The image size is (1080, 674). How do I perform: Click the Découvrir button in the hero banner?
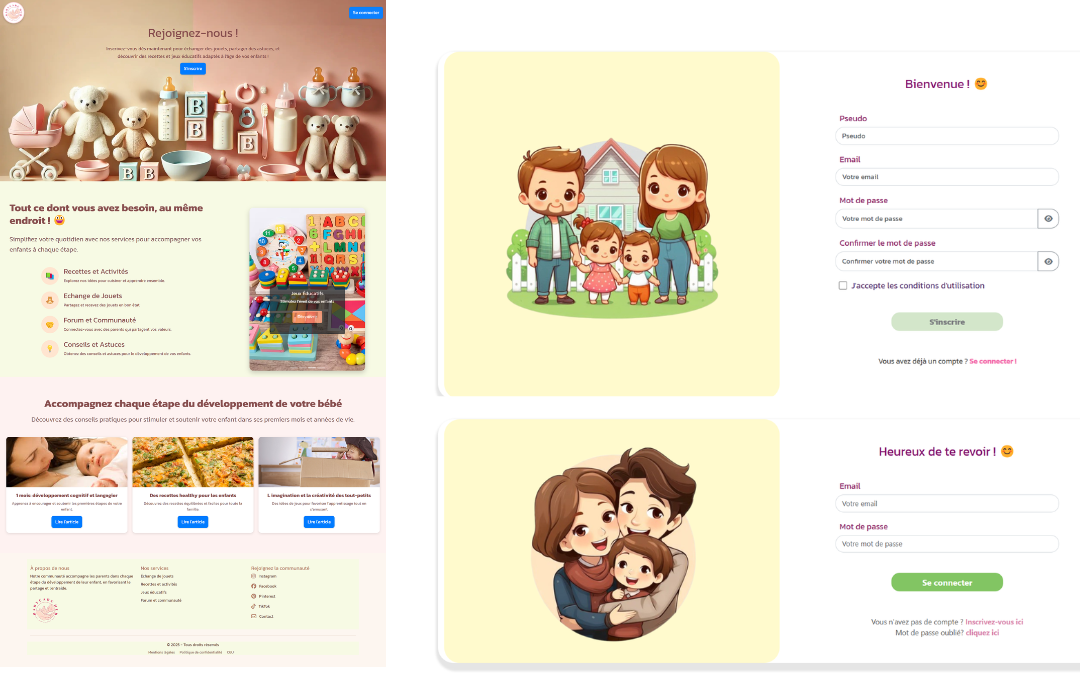(193, 69)
